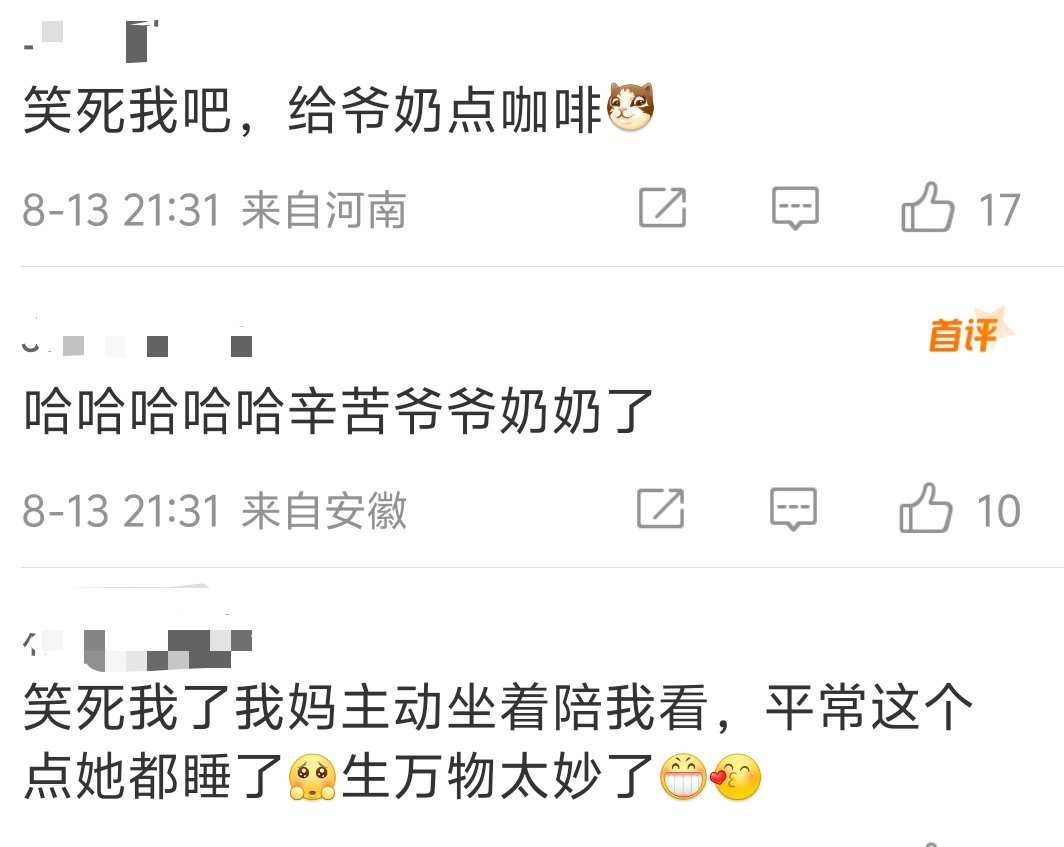Open comment text 哈哈哈哈哈辛苦爷爷奶奶了

338,411
